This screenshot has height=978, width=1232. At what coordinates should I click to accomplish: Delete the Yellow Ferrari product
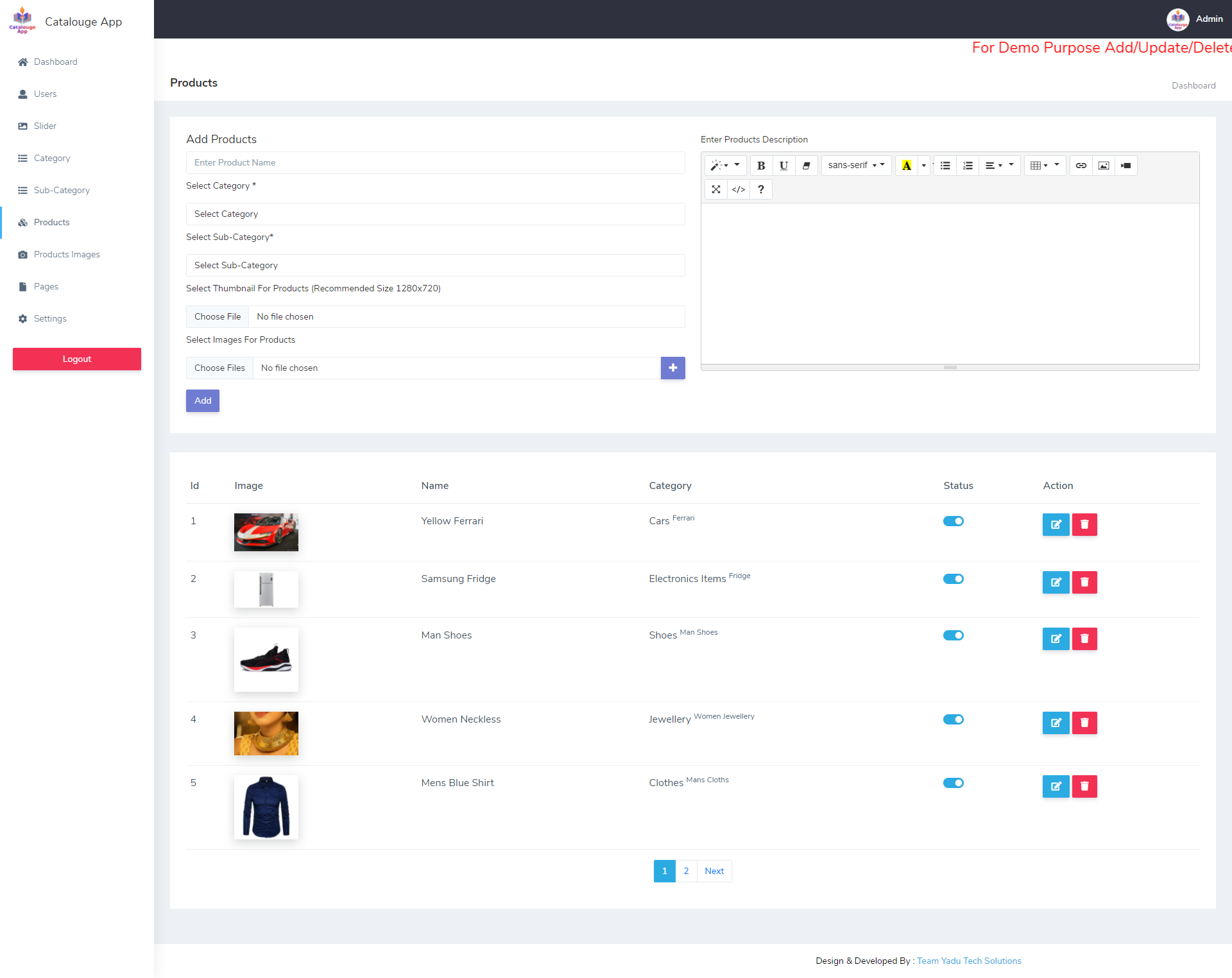[x=1084, y=524]
